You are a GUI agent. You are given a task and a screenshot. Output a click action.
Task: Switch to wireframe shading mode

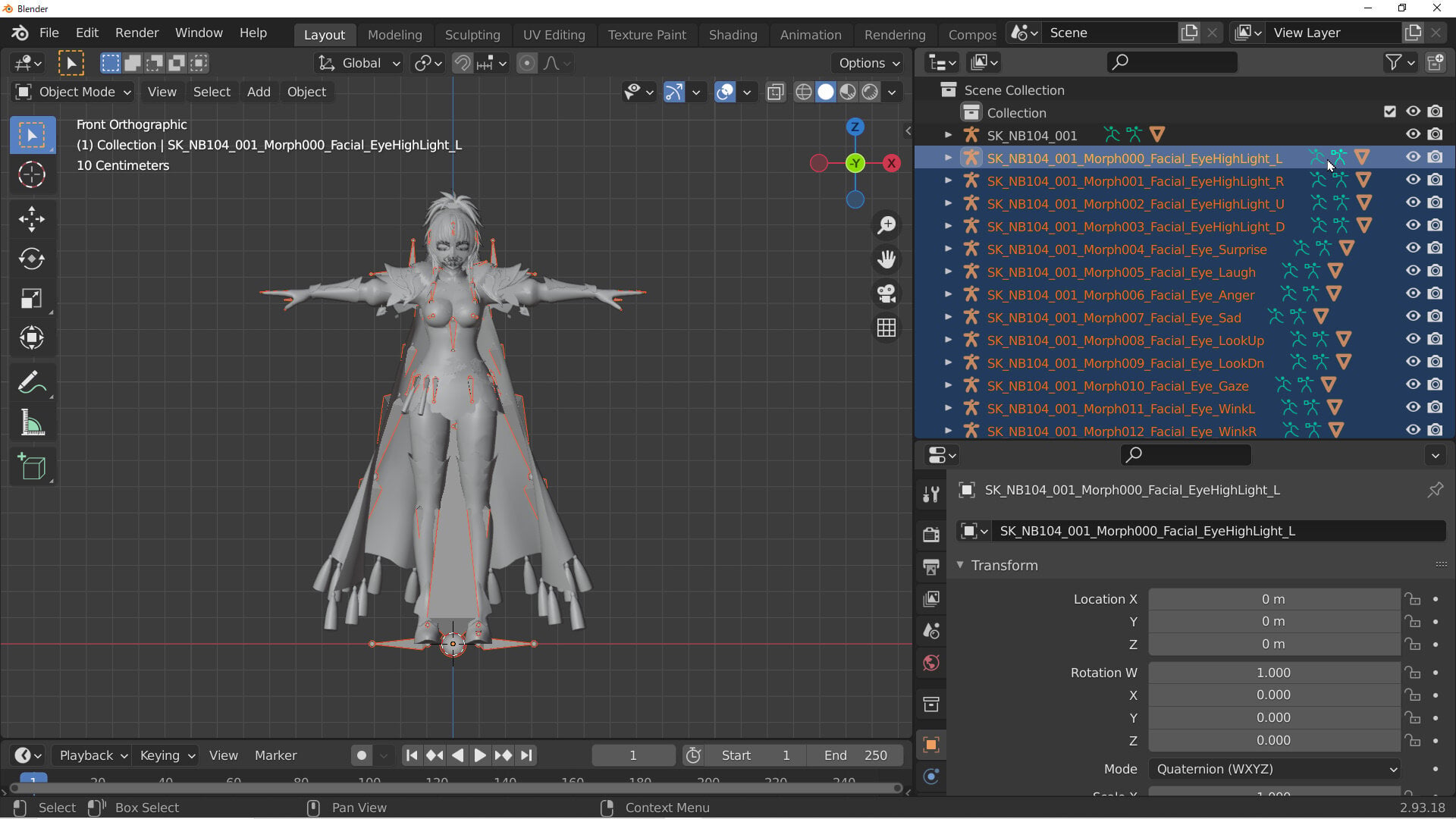[803, 93]
